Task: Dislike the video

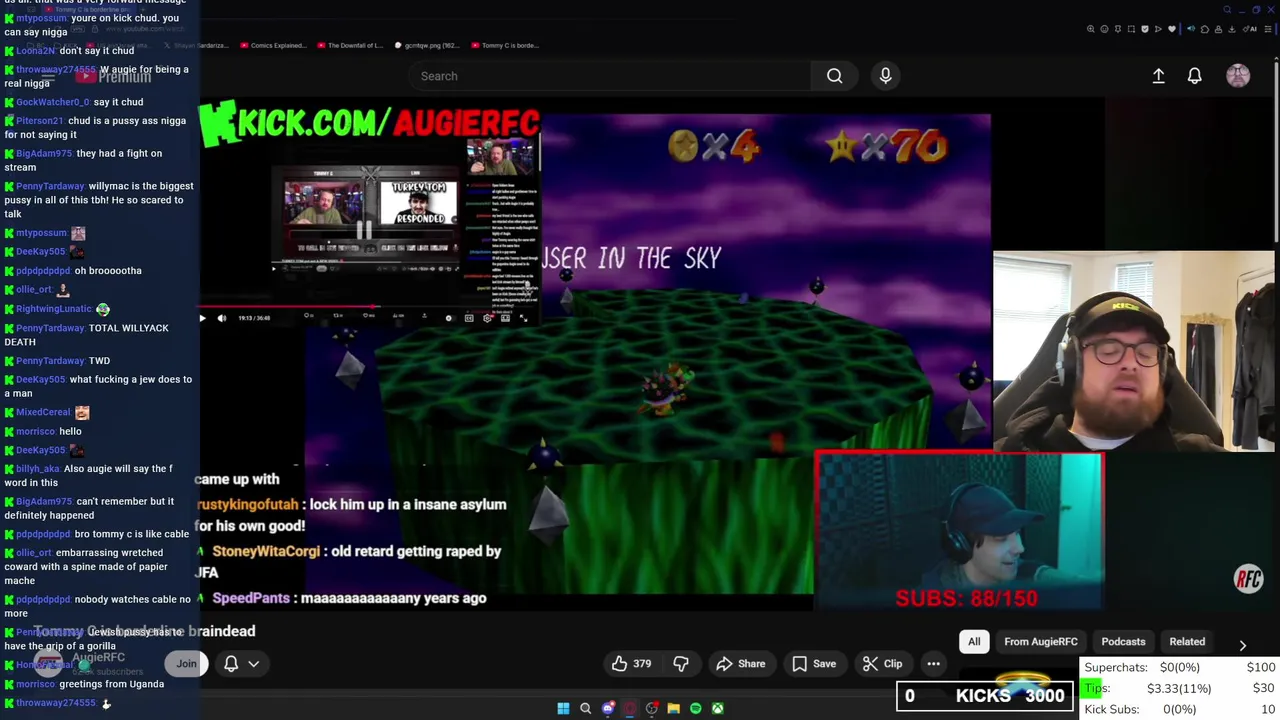Action: (681, 664)
